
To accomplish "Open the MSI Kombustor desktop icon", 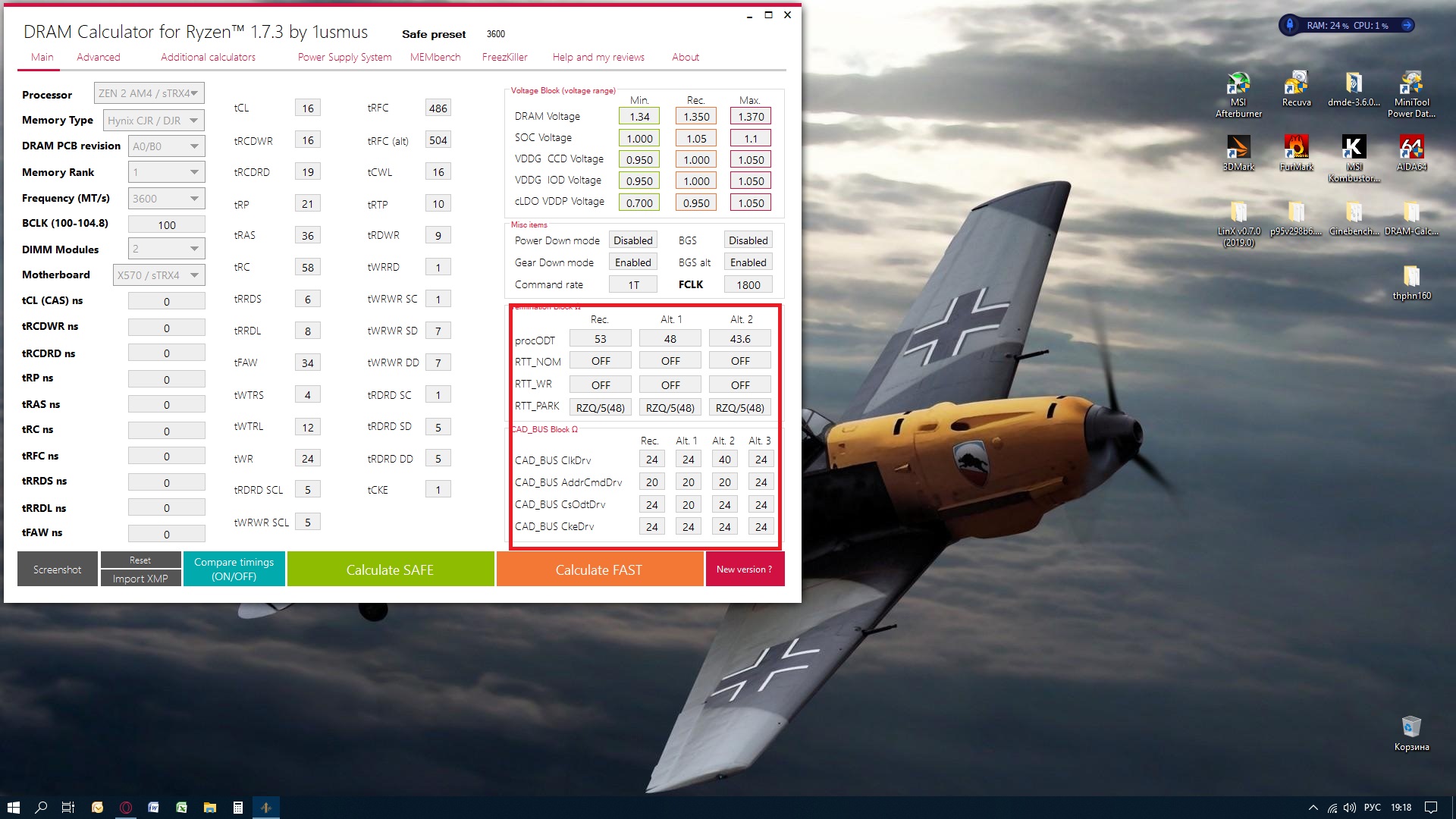I will tap(1354, 149).
